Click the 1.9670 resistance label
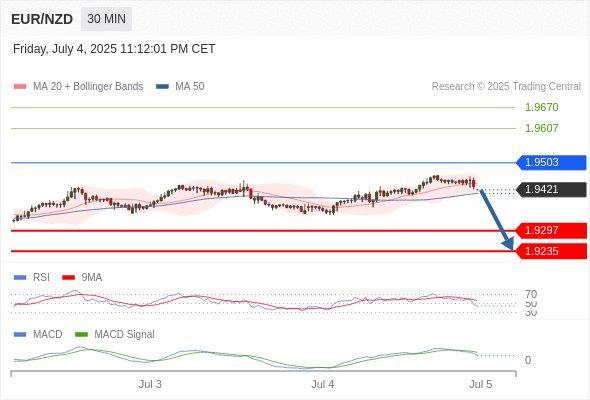 [x=541, y=107]
